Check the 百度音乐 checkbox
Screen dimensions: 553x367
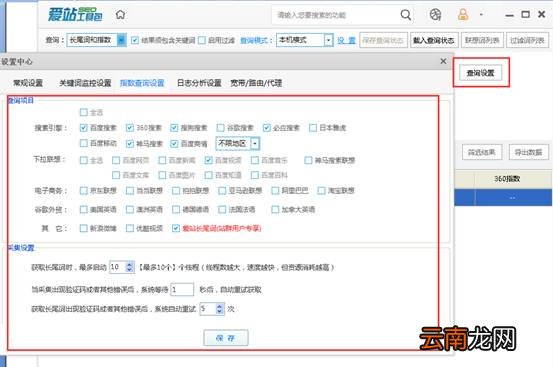pyautogui.click(x=255, y=160)
